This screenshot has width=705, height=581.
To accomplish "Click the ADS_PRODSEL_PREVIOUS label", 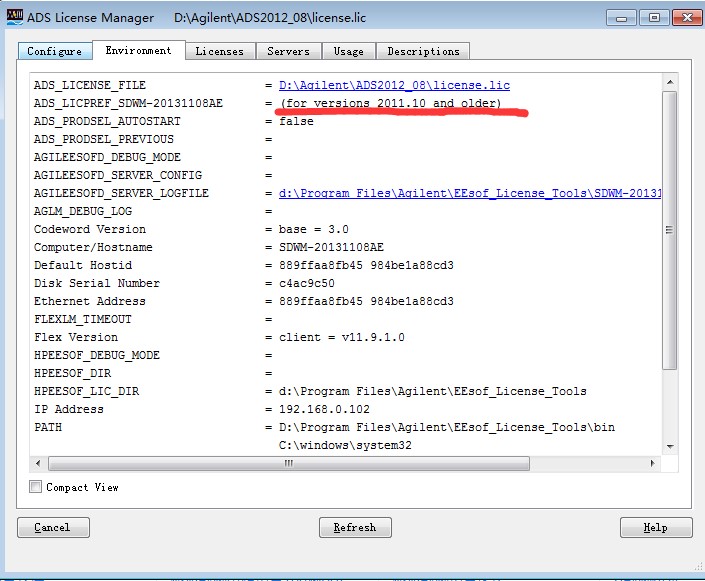I will pyautogui.click(x=104, y=139).
